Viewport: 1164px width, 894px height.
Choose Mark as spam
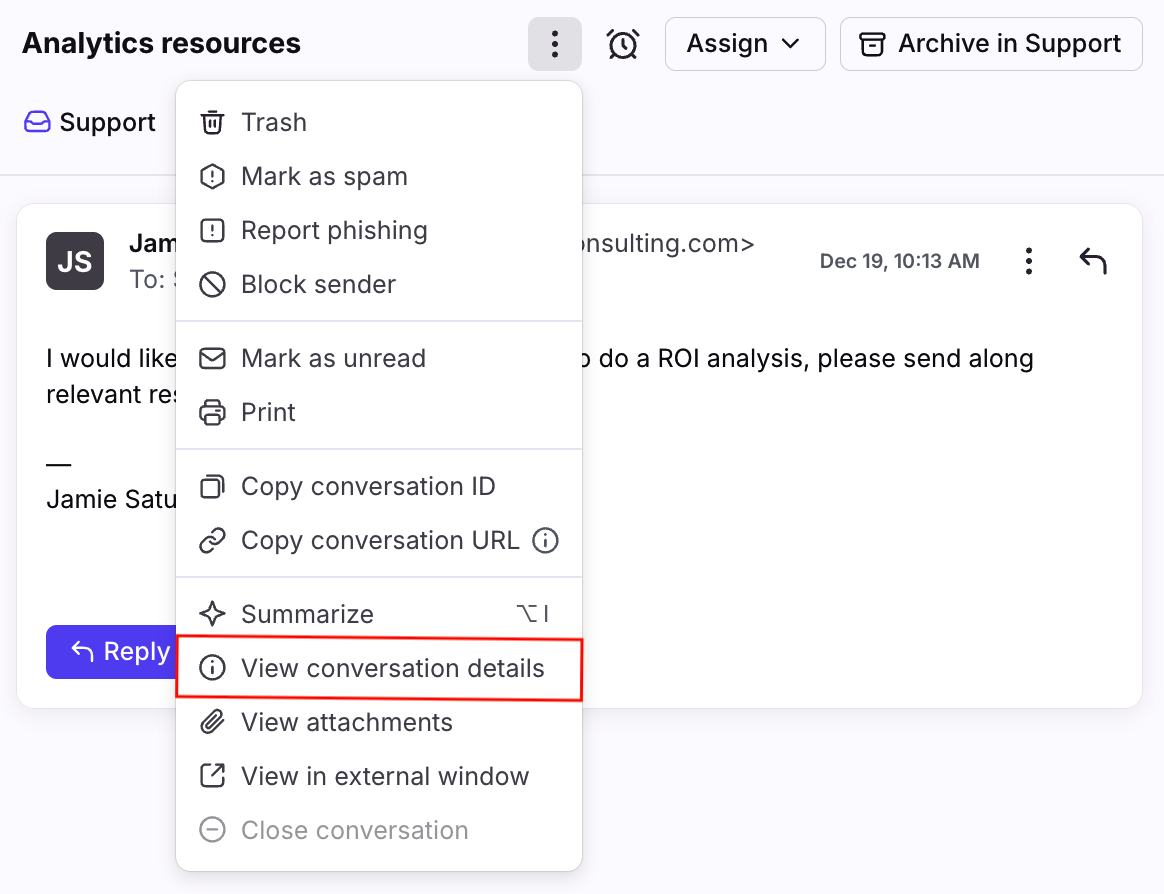(324, 177)
